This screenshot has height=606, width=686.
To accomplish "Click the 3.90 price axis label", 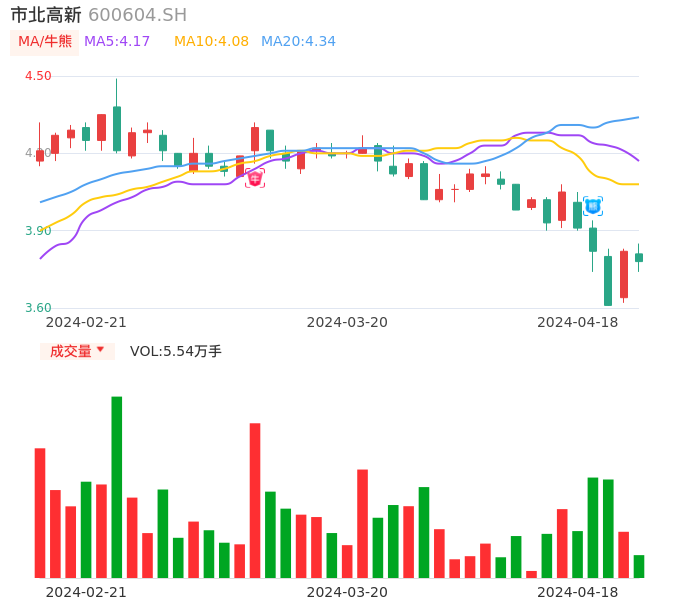I will pyautogui.click(x=38, y=231).
